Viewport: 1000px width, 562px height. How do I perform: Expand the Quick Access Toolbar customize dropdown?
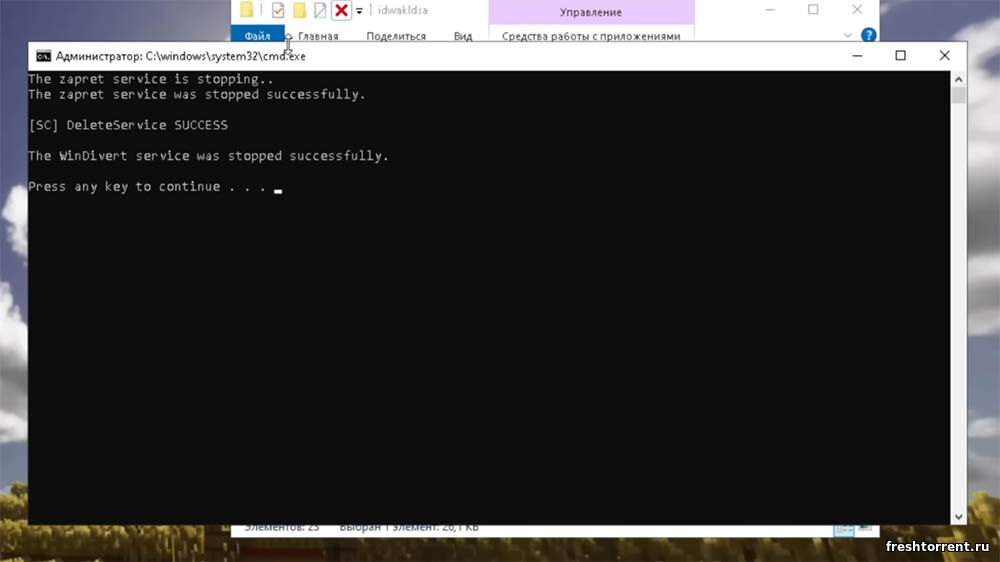coord(359,11)
